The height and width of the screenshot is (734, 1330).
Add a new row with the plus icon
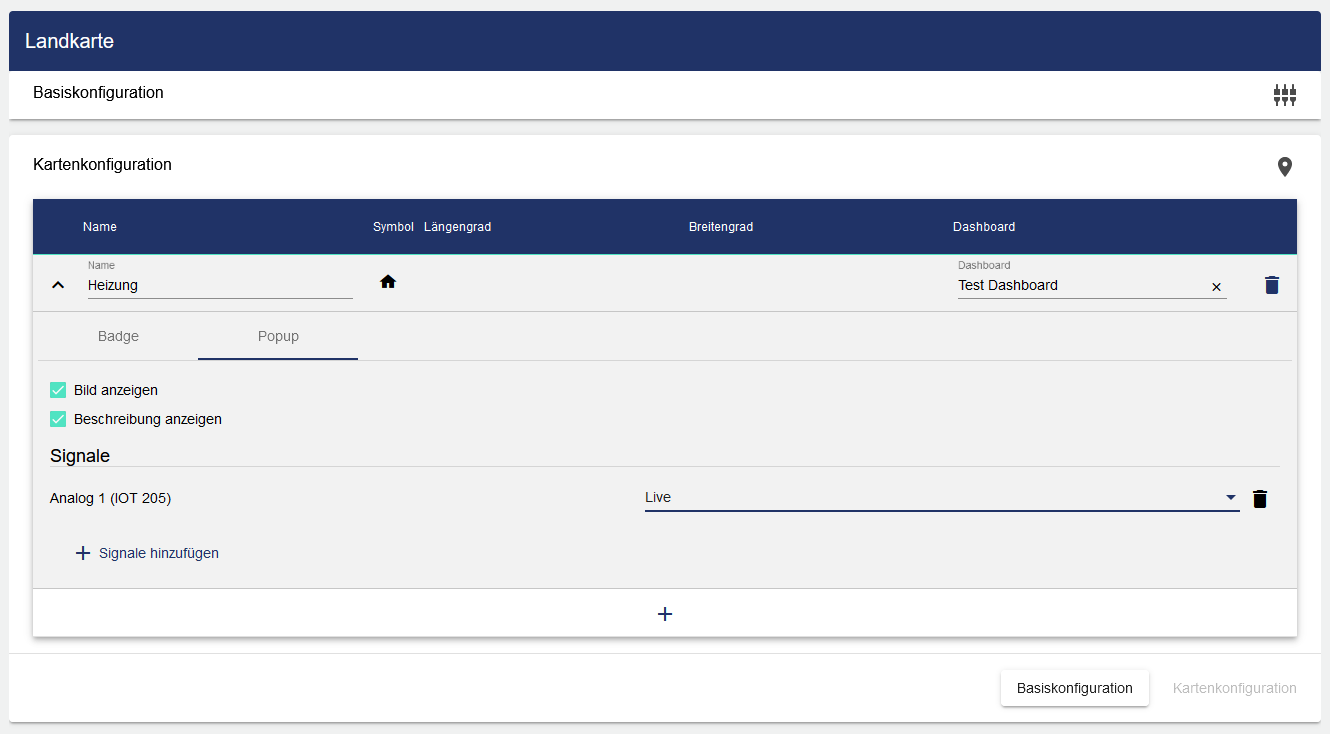tap(665, 613)
